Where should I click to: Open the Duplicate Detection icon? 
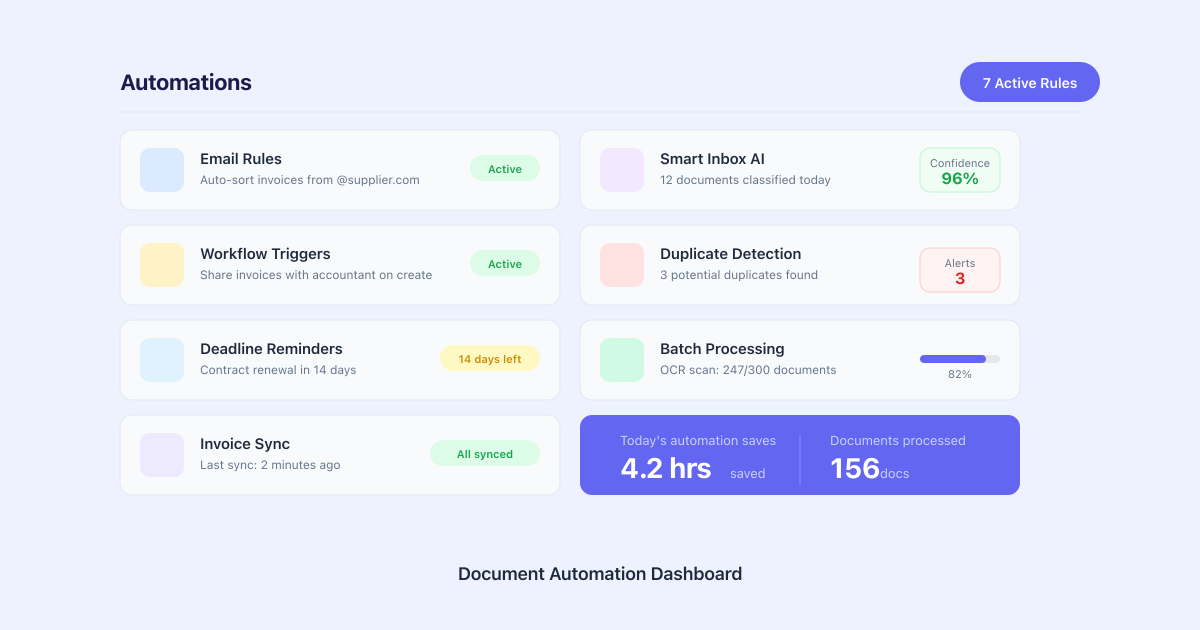(x=621, y=265)
